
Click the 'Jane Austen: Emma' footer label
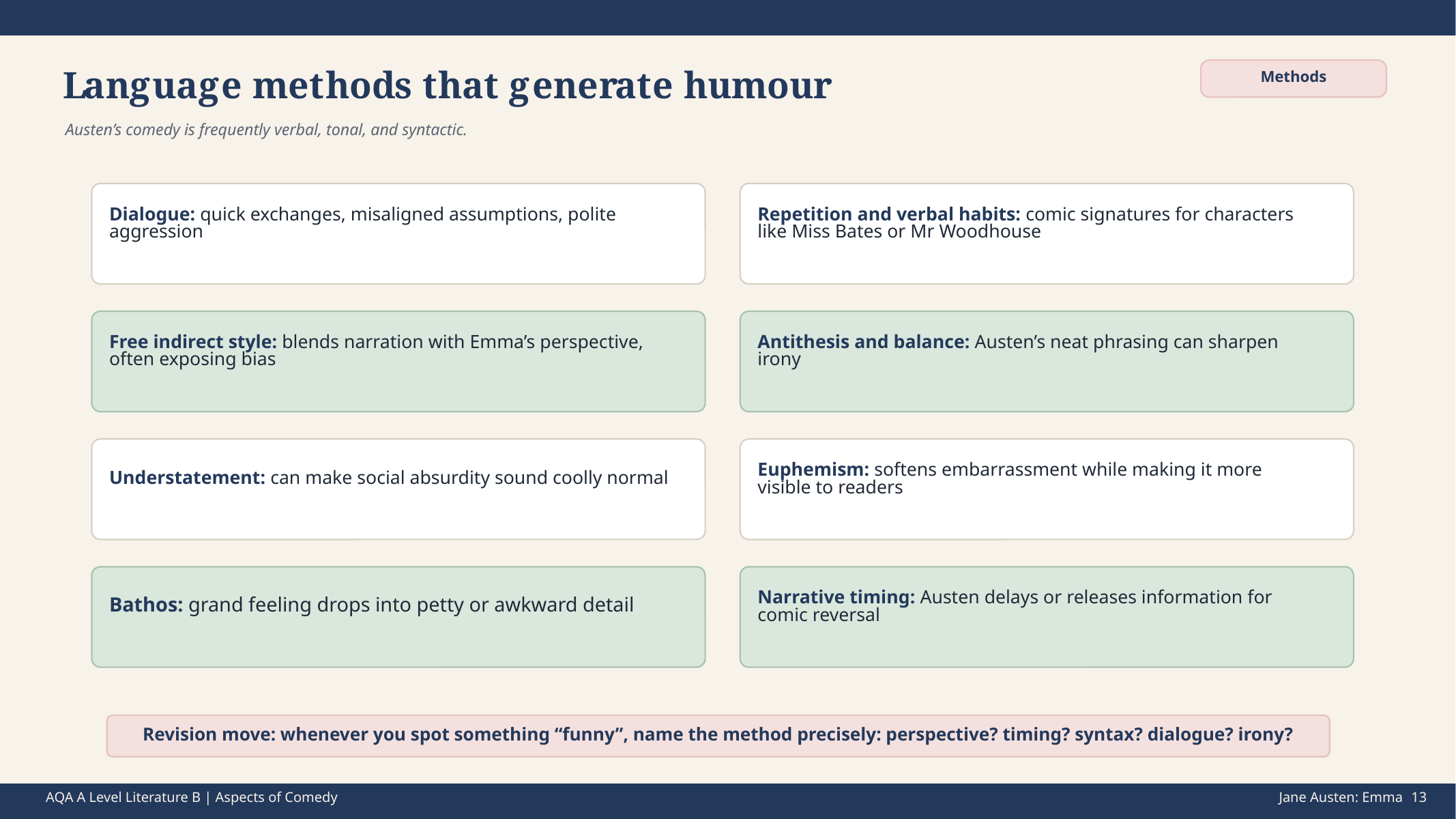[1340, 797]
